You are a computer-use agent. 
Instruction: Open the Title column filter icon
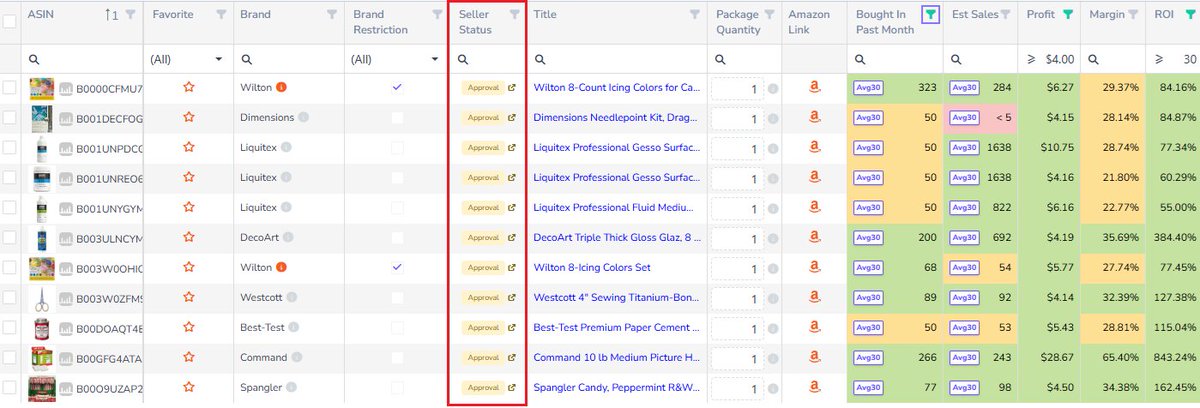coord(695,15)
